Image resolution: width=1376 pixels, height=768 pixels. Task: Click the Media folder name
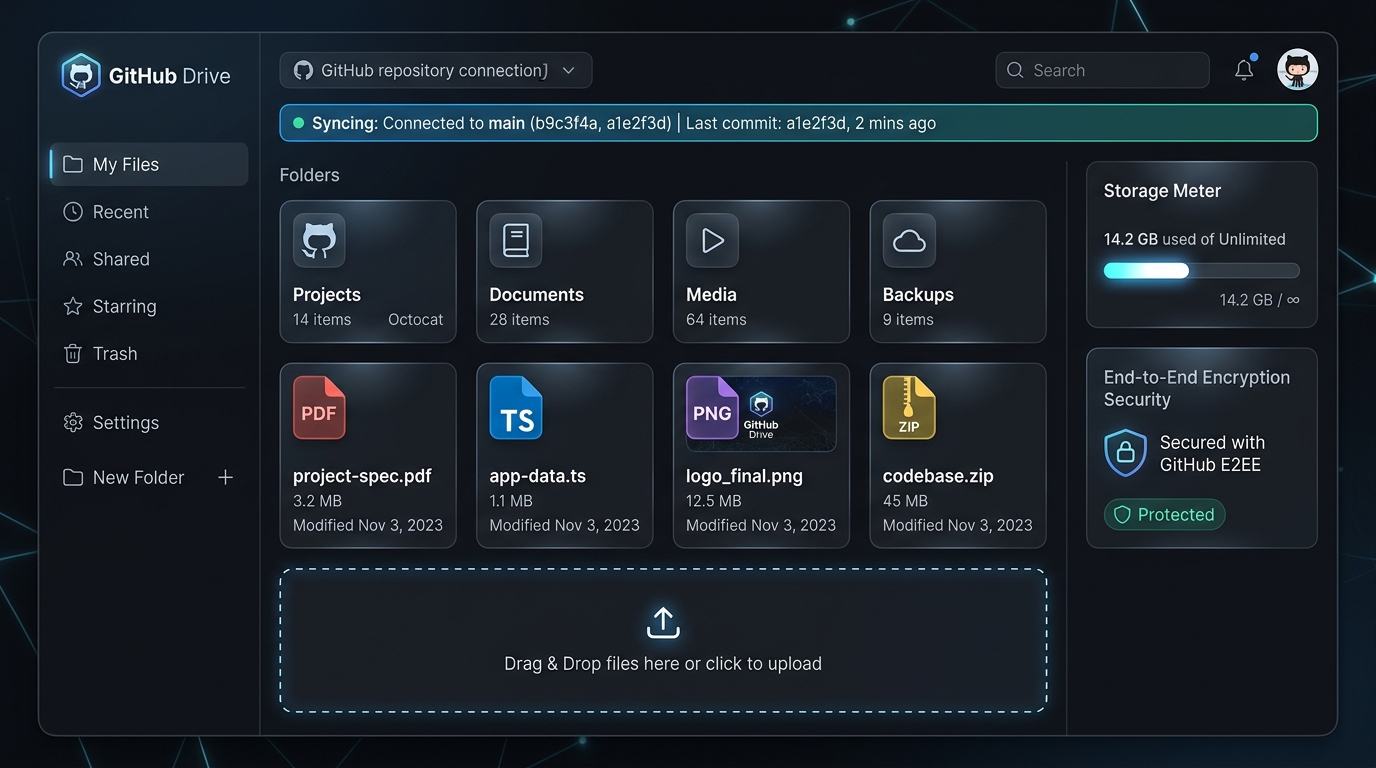click(711, 295)
